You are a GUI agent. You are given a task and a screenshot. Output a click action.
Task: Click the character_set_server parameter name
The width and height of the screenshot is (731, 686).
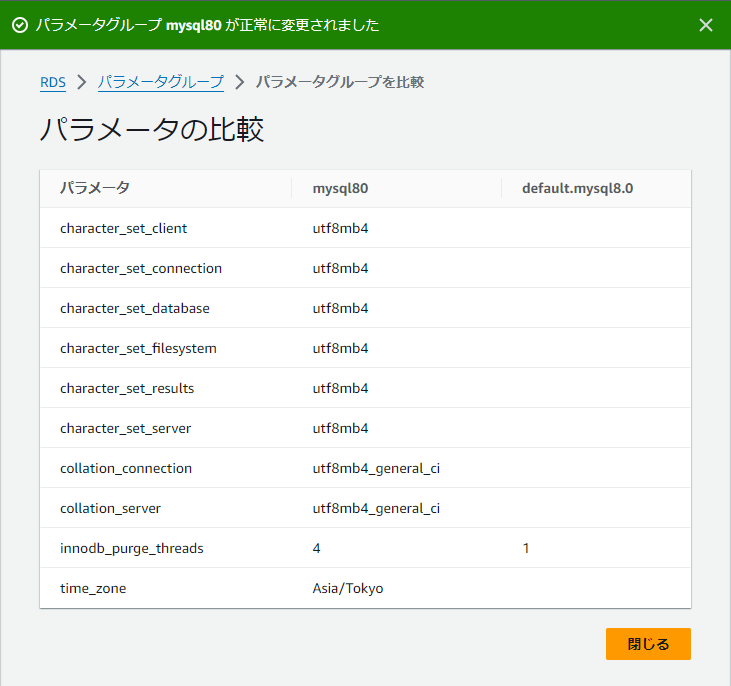(x=125, y=429)
